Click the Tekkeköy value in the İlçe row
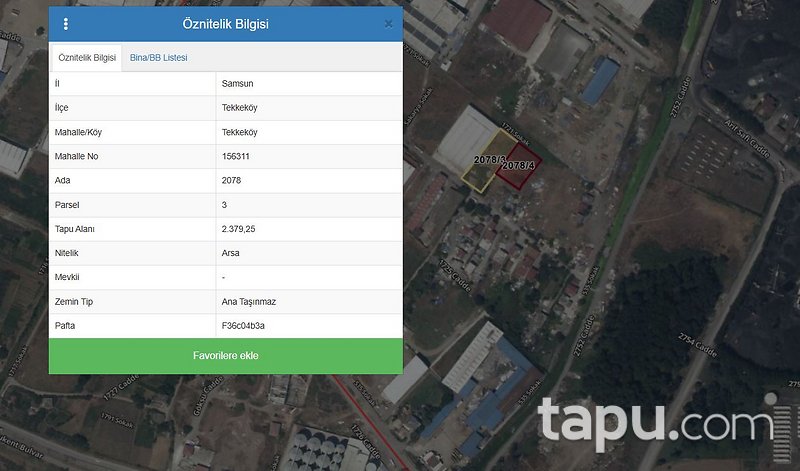 [239, 107]
